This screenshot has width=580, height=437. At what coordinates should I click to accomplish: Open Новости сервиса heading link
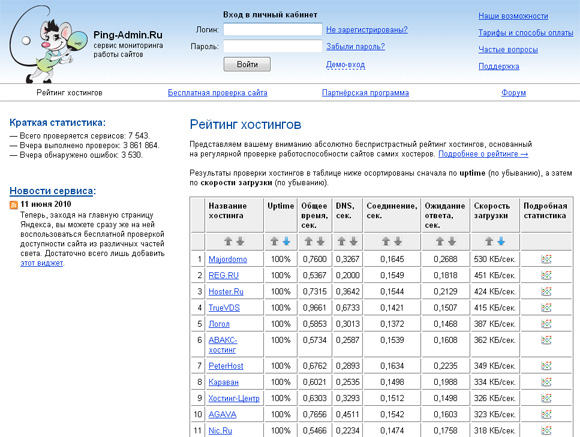pos(51,191)
